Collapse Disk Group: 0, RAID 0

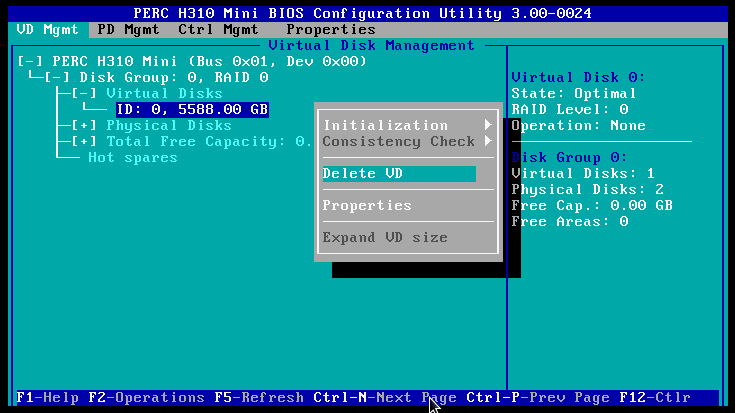tap(59, 77)
